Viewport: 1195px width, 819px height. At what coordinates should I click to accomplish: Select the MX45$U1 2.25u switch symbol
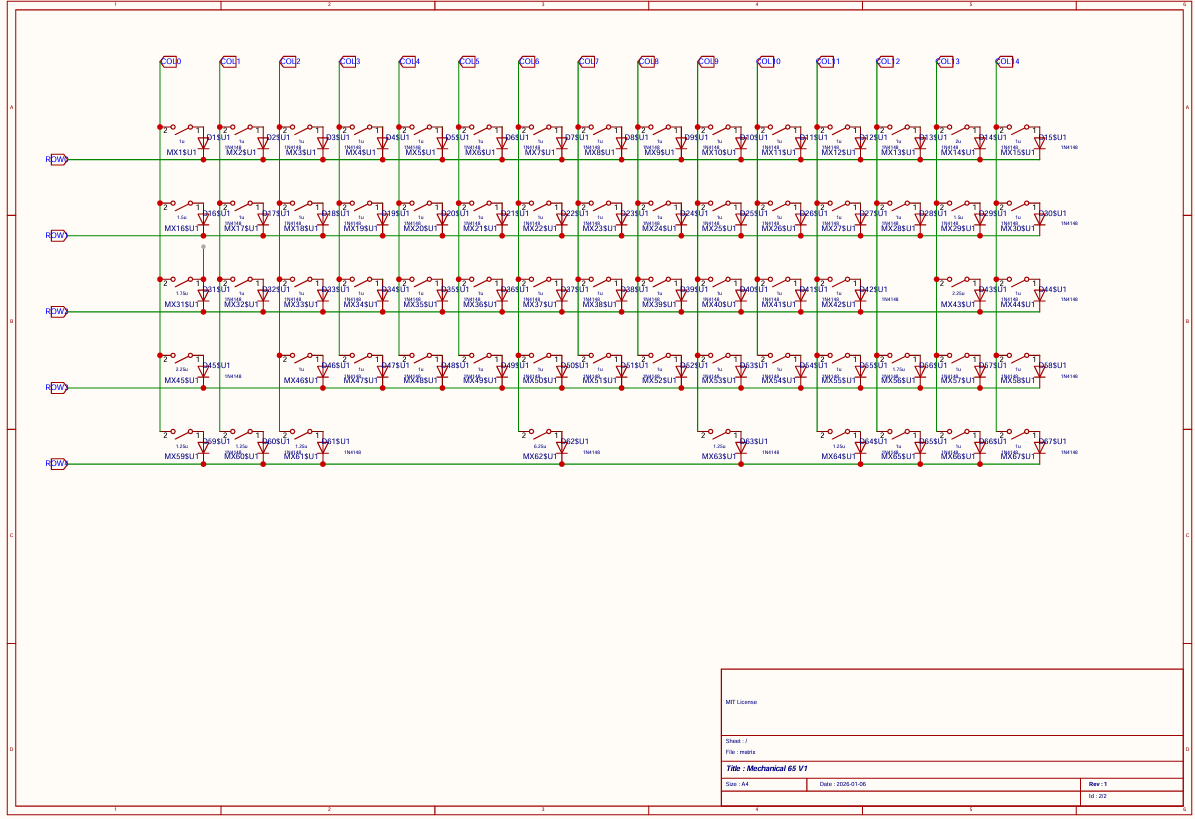182,357
